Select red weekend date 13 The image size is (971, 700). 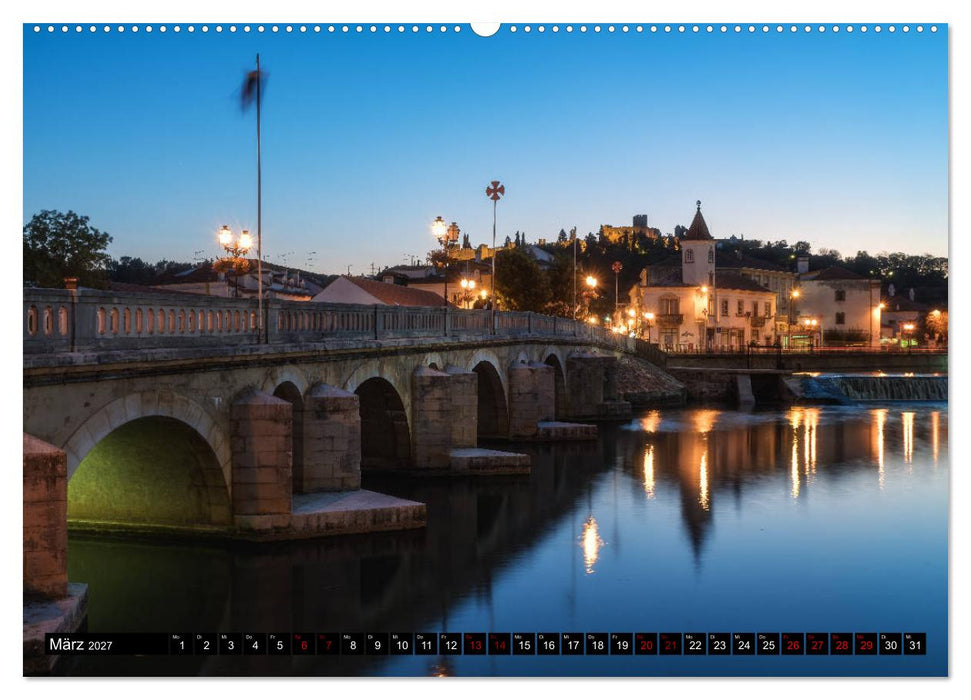(x=475, y=644)
